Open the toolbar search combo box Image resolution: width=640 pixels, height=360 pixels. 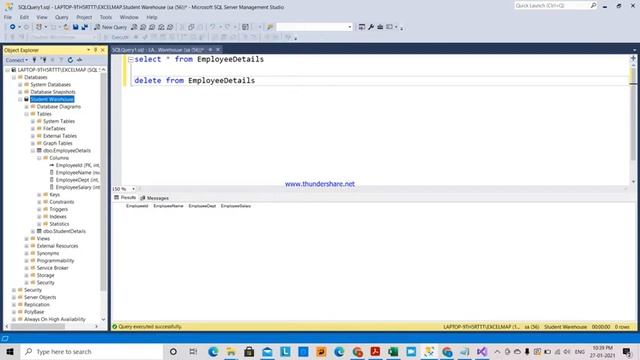coord(314,27)
